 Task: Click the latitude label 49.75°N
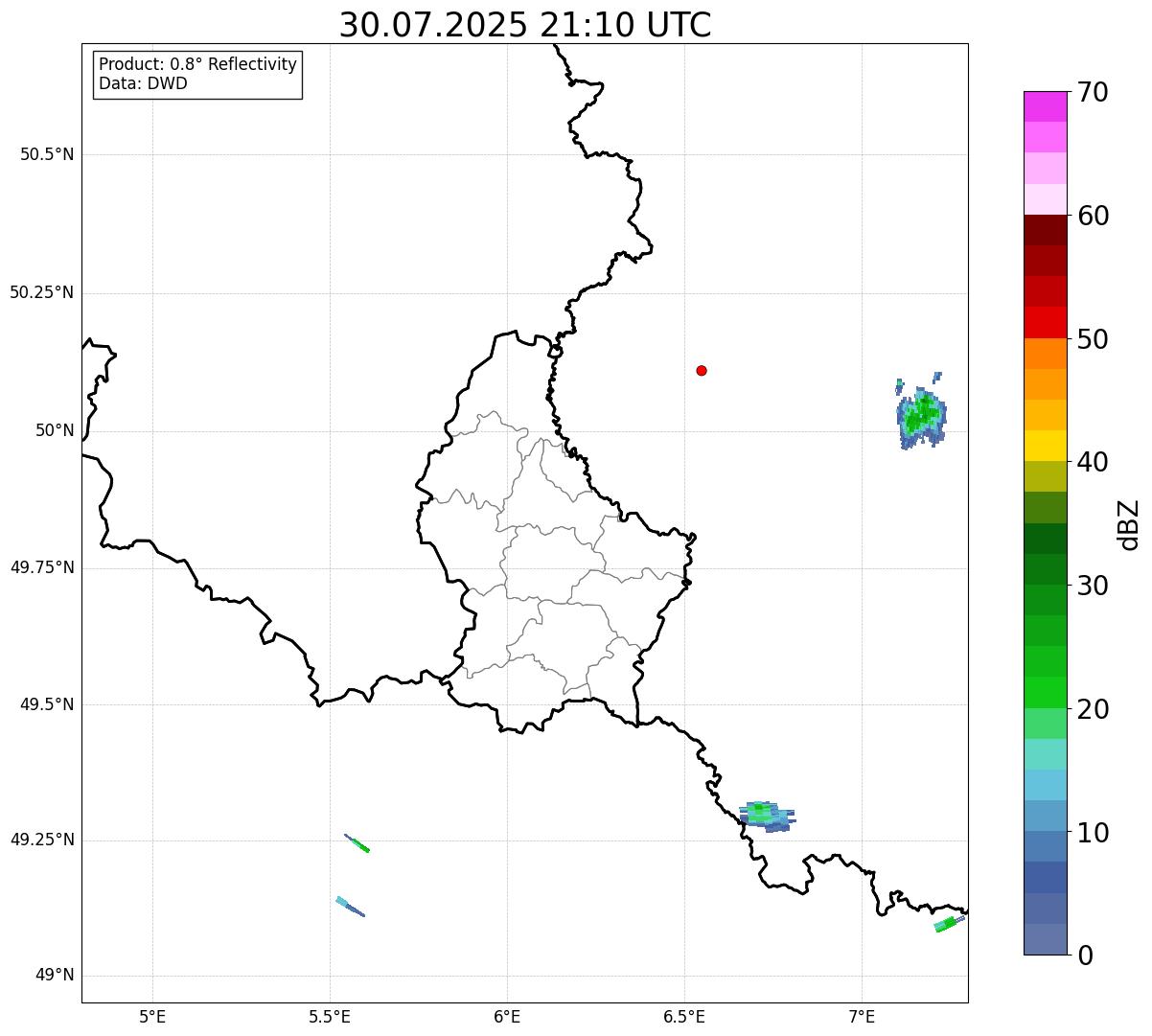tap(42, 567)
